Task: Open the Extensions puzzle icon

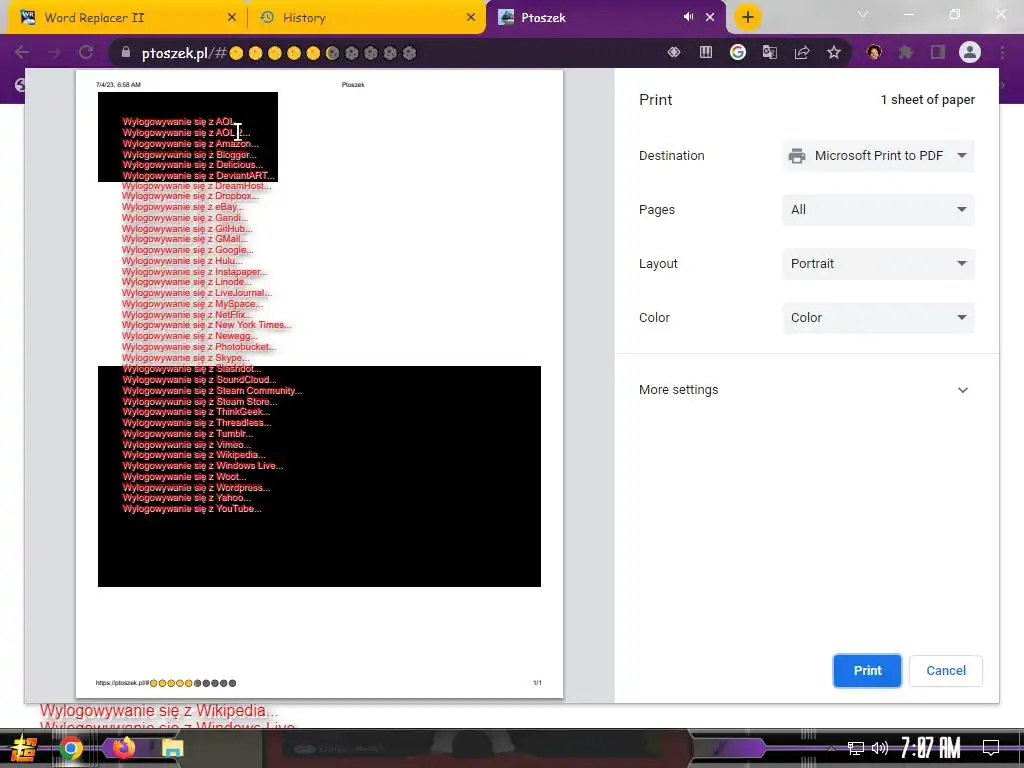Action: point(906,52)
